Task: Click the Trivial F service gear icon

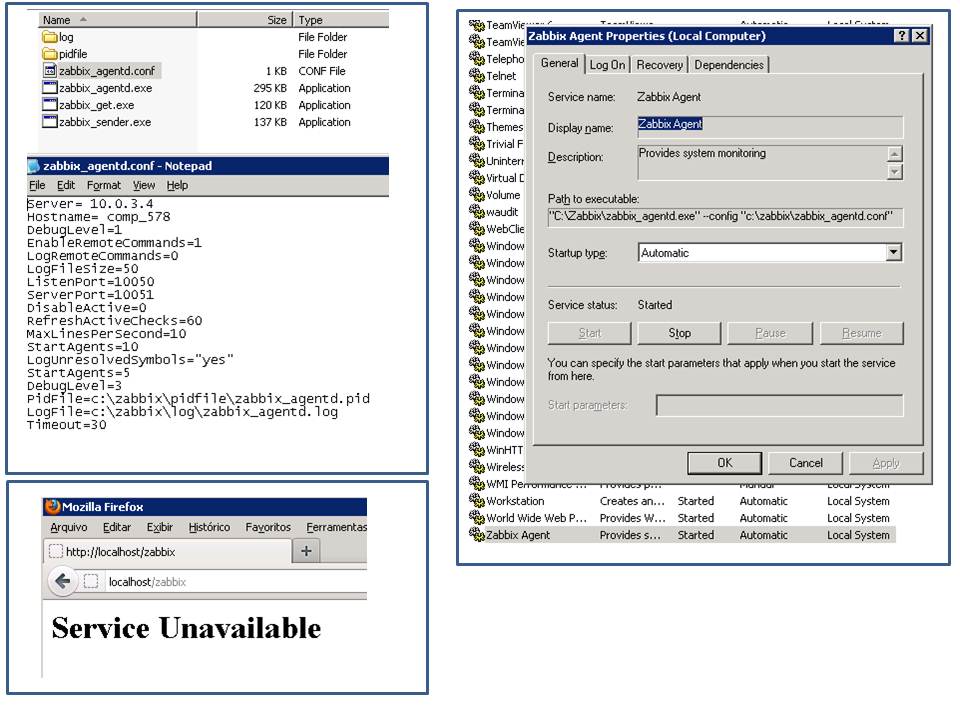Action: [477, 144]
